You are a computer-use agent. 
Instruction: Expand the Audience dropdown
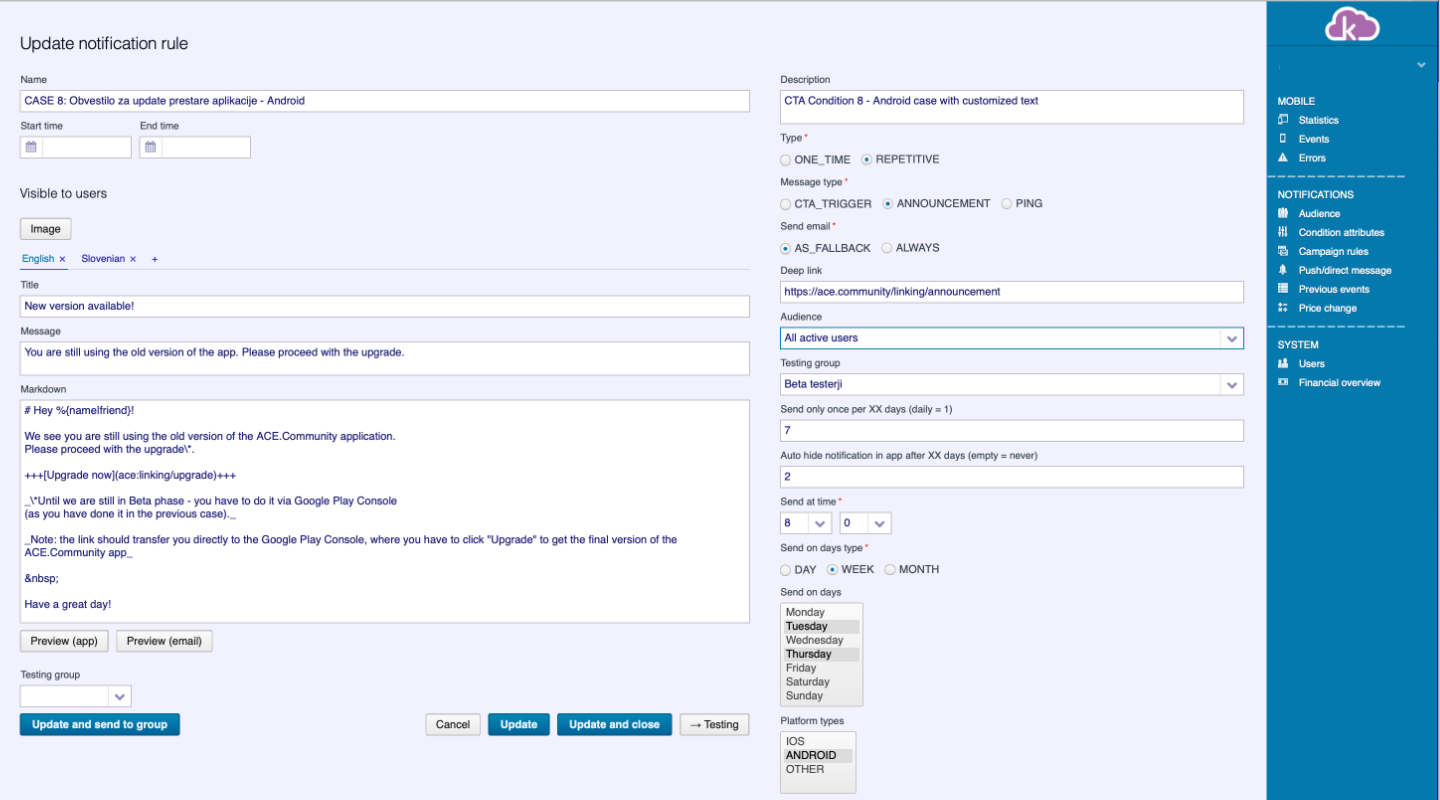1232,339
